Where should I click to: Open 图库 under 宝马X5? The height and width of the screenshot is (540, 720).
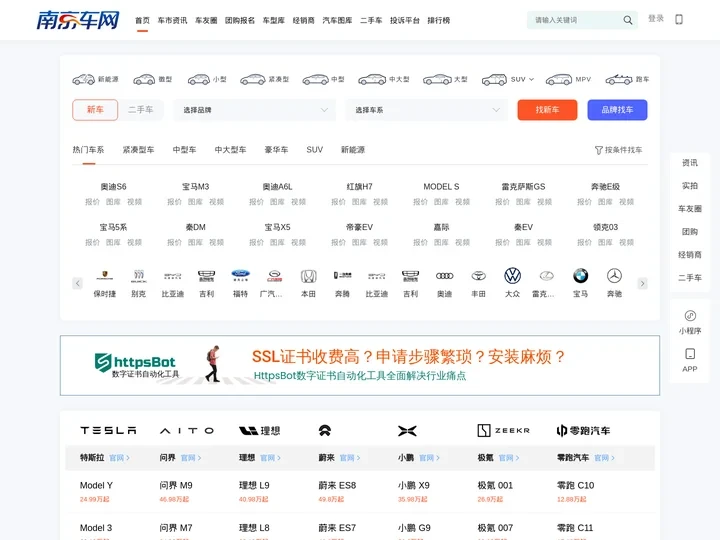coord(277,242)
